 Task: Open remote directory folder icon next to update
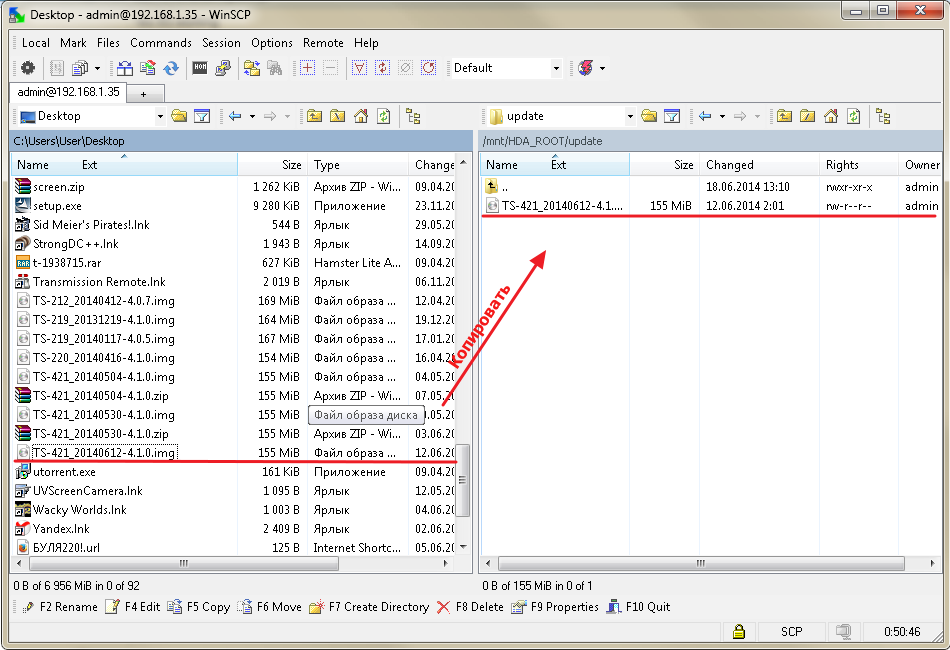point(649,116)
